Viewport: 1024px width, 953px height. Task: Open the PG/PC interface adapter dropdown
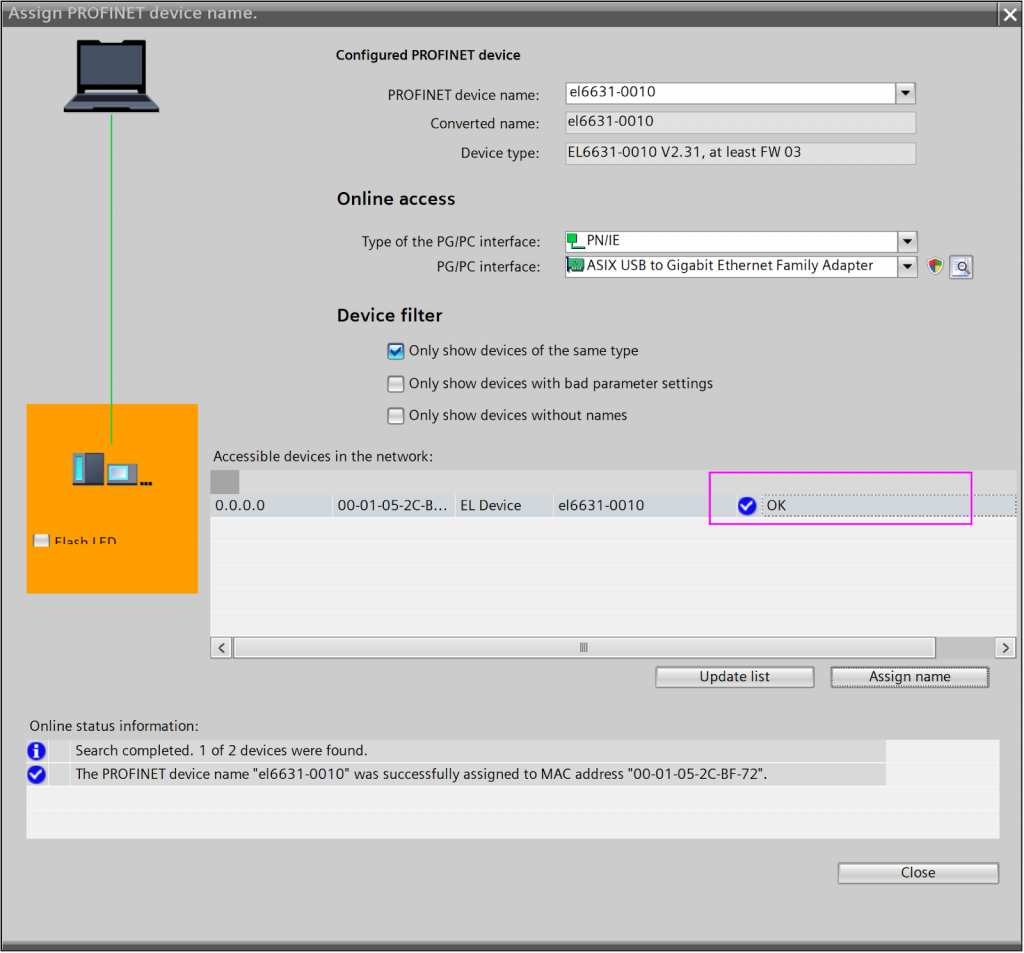point(906,266)
